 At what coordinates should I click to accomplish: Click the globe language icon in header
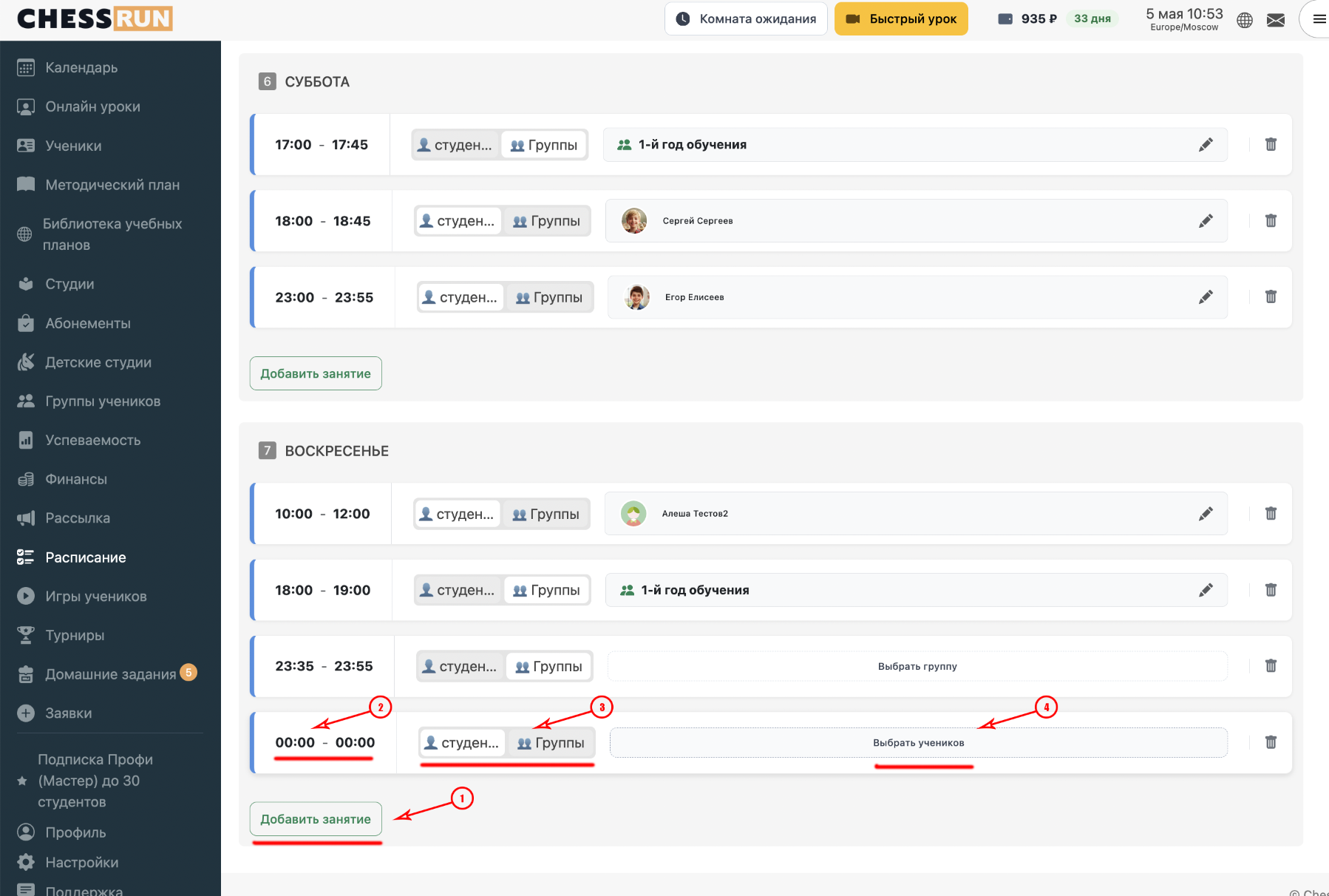(x=1245, y=20)
